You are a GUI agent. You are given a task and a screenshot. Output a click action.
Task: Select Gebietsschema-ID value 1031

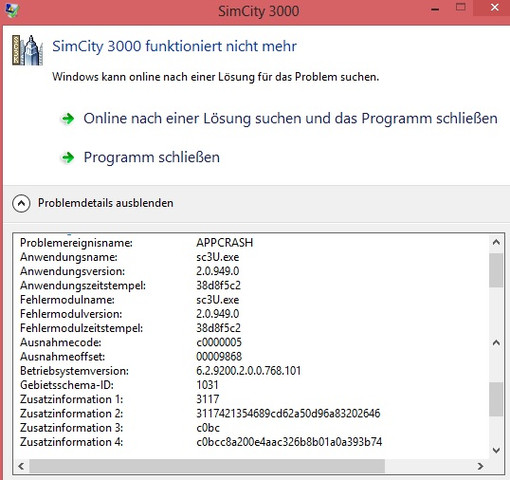[207, 385]
